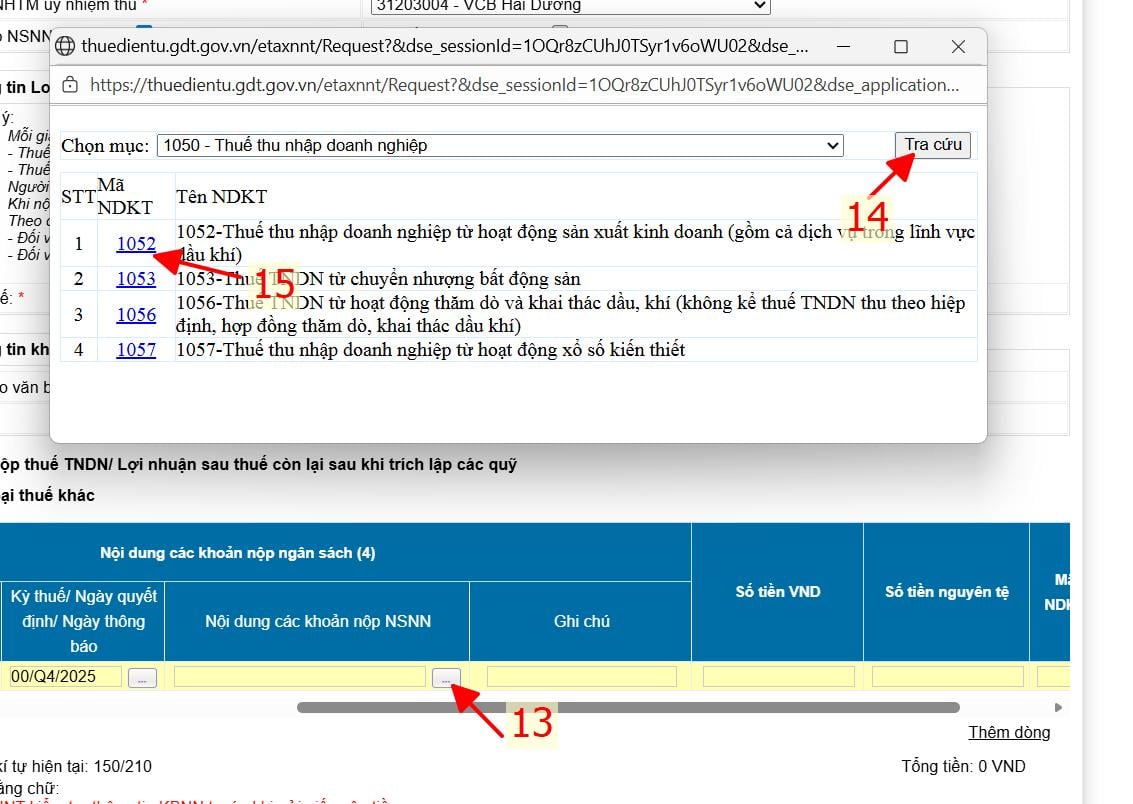1133x804 pixels.
Task: Click the site info lock icon
Action: (70, 85)
